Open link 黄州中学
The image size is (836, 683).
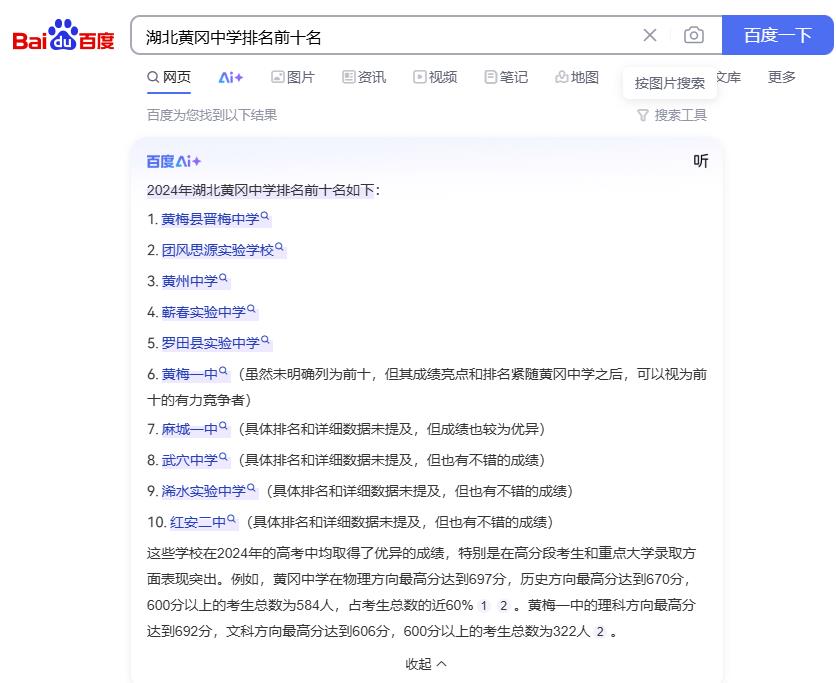click(x=195, y=281)
